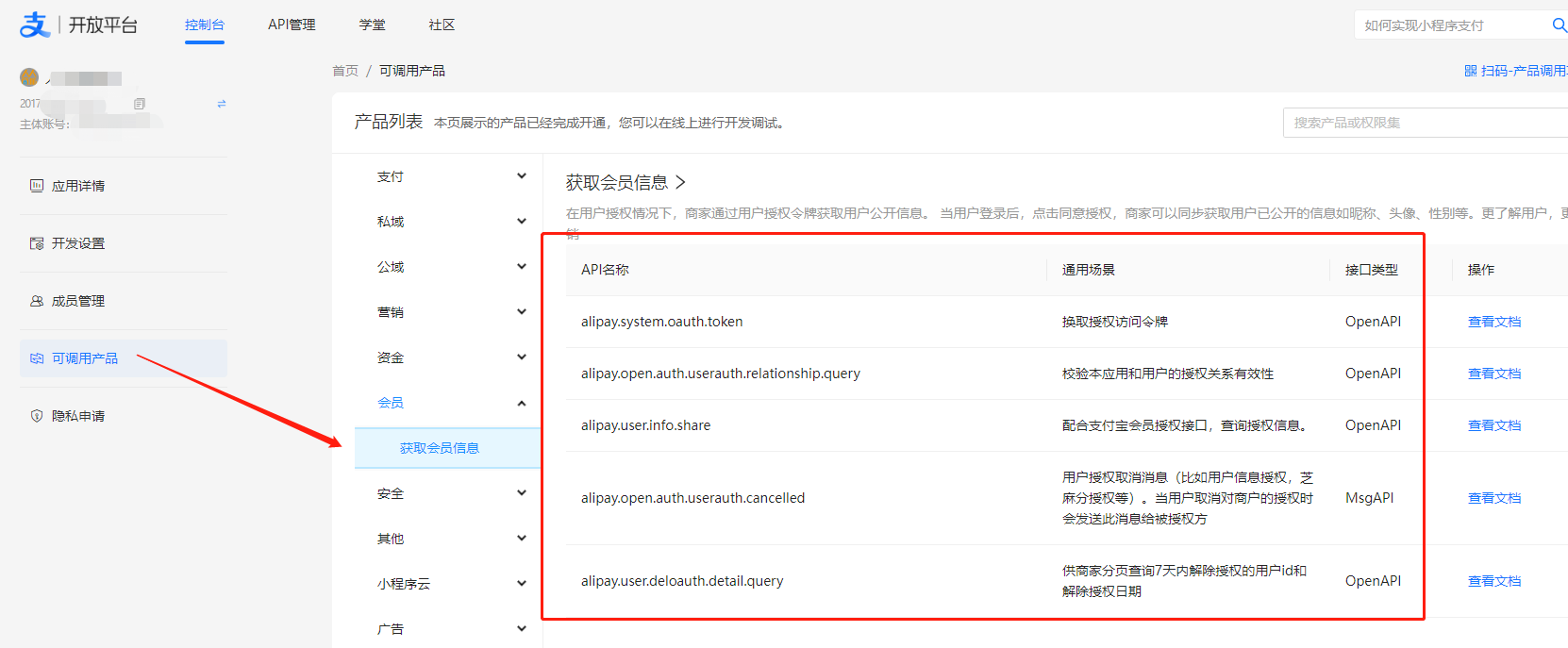Click the Alipay logo icon
Screen dimensions: 1568x648
[x=34, y=25]
